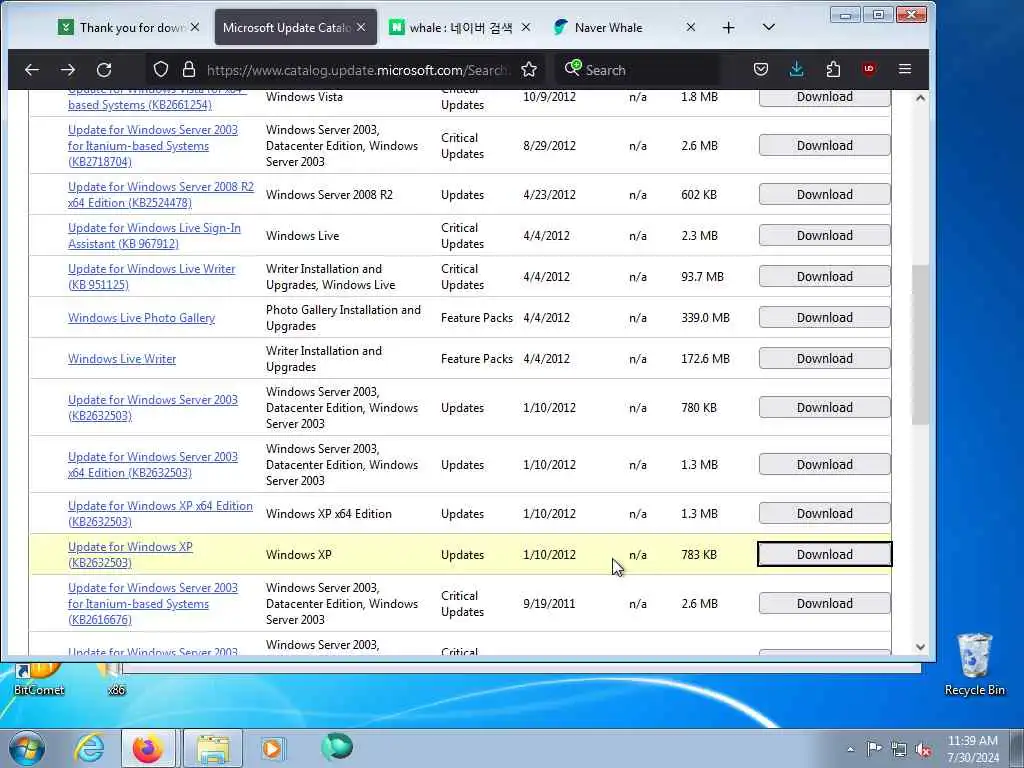Download the 8/29/2012 Server 2003 update
Viewport: 1024px width, 768px height.
824,146
